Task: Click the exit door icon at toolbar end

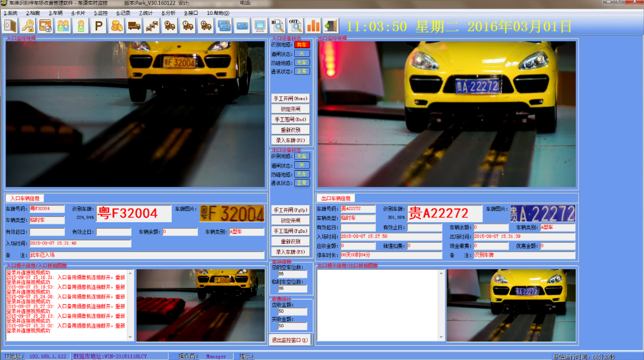Action: pos(331,26)
